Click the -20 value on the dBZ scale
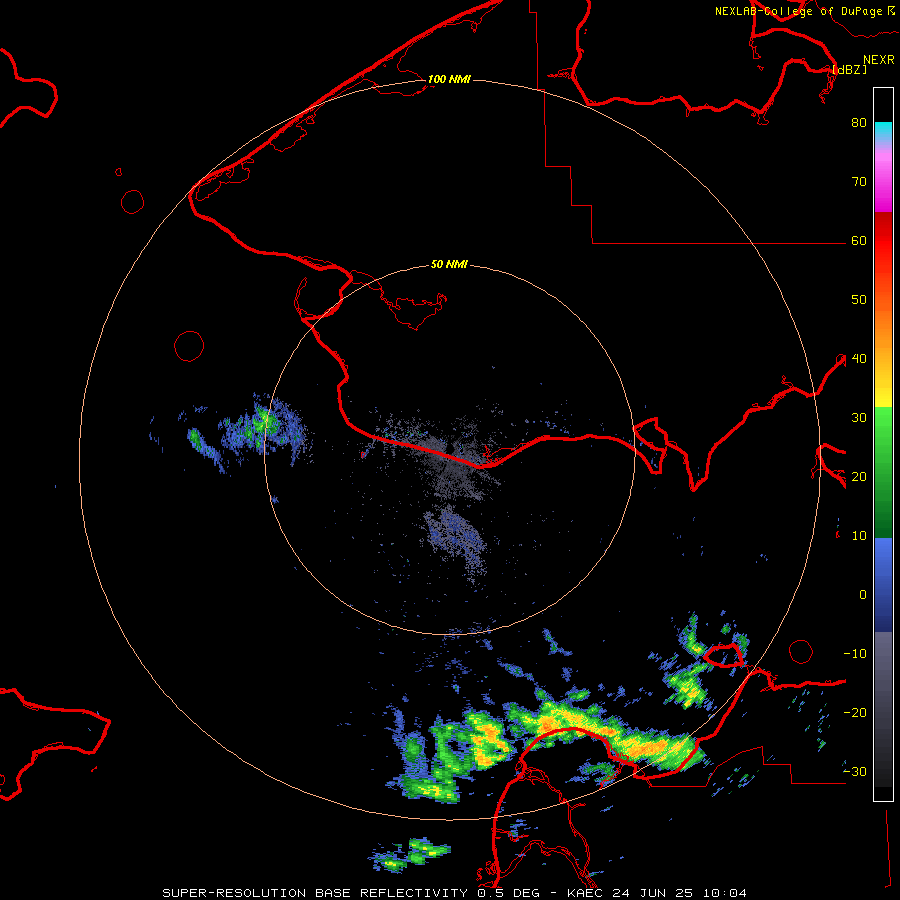 [x=855, y=713]
